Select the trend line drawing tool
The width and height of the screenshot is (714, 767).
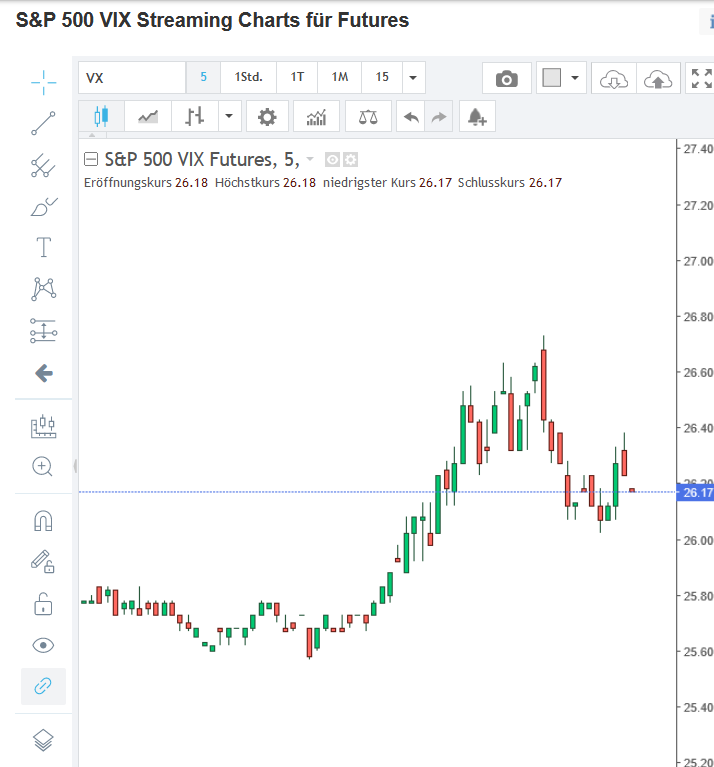tap(44, 123)
